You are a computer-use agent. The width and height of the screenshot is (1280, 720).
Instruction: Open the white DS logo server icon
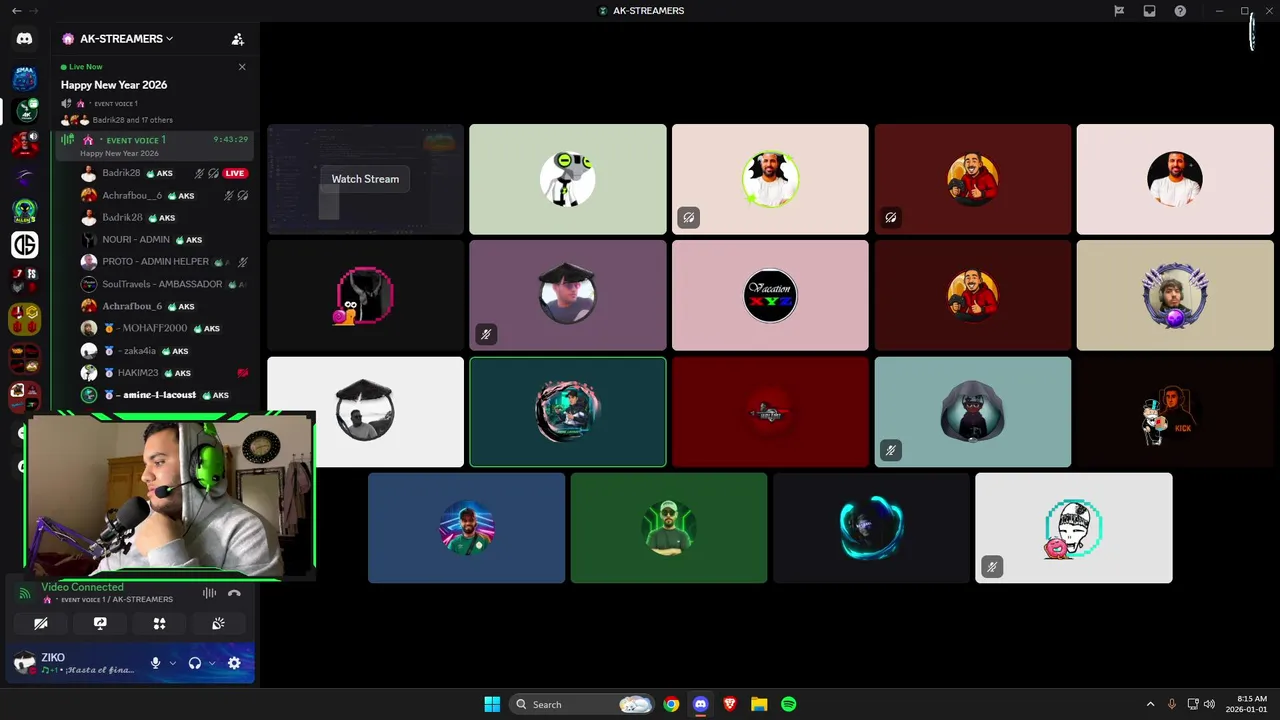click(25, 244)
